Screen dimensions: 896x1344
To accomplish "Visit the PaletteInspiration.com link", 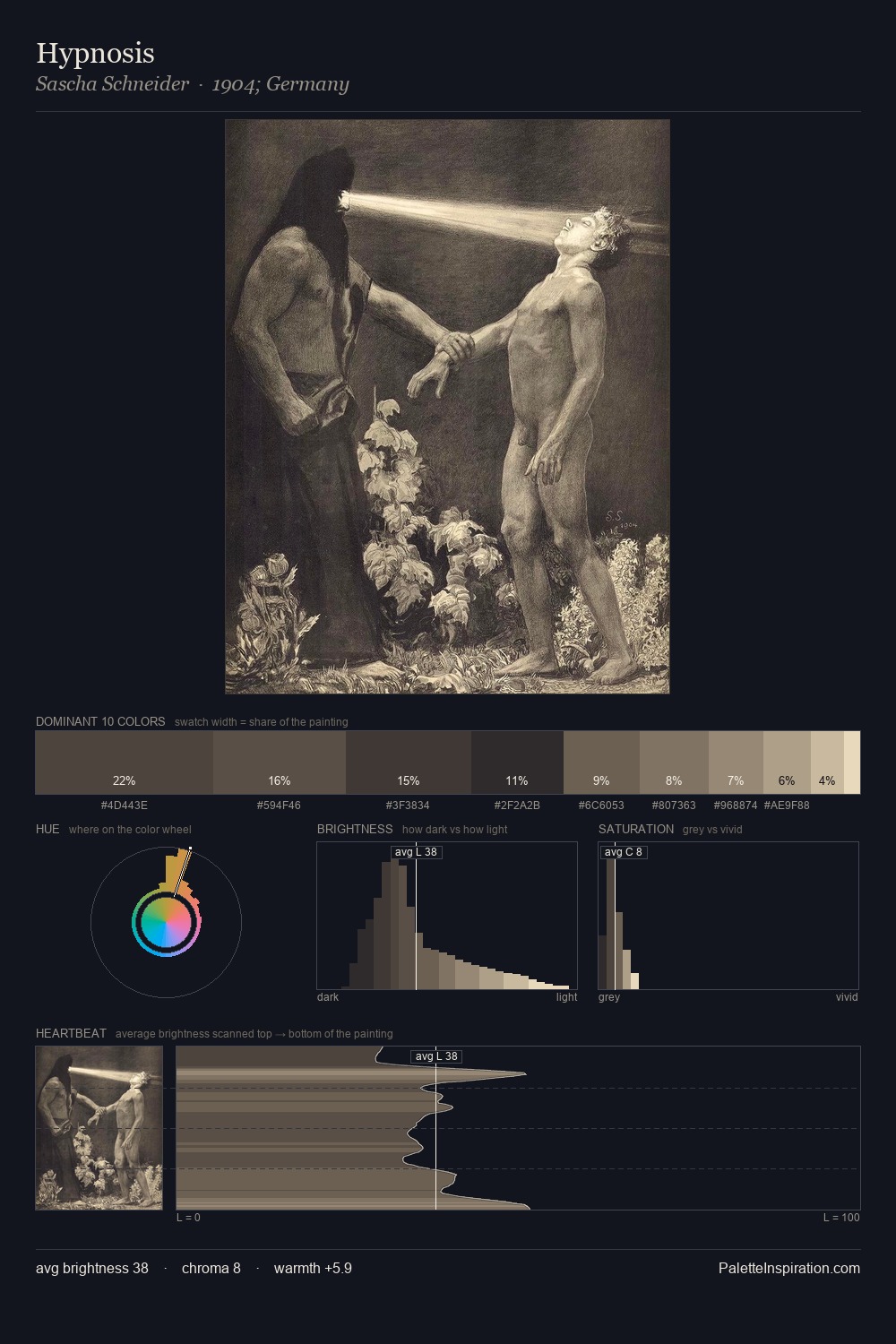I will (789, 1269).
